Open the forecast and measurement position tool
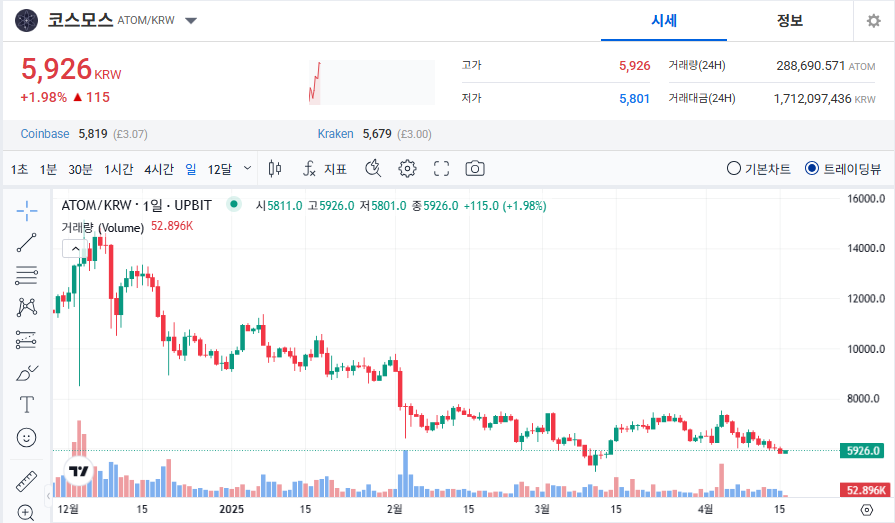This screenshot has width=895, height=523. (26, 340)
